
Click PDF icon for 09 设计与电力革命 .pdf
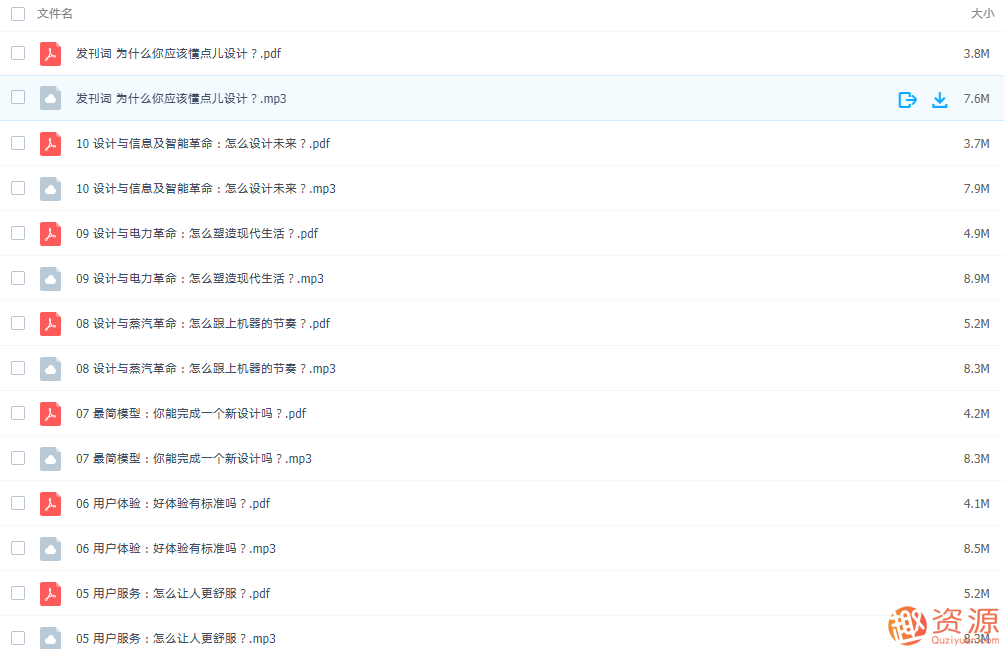click(x=50, y=234)
